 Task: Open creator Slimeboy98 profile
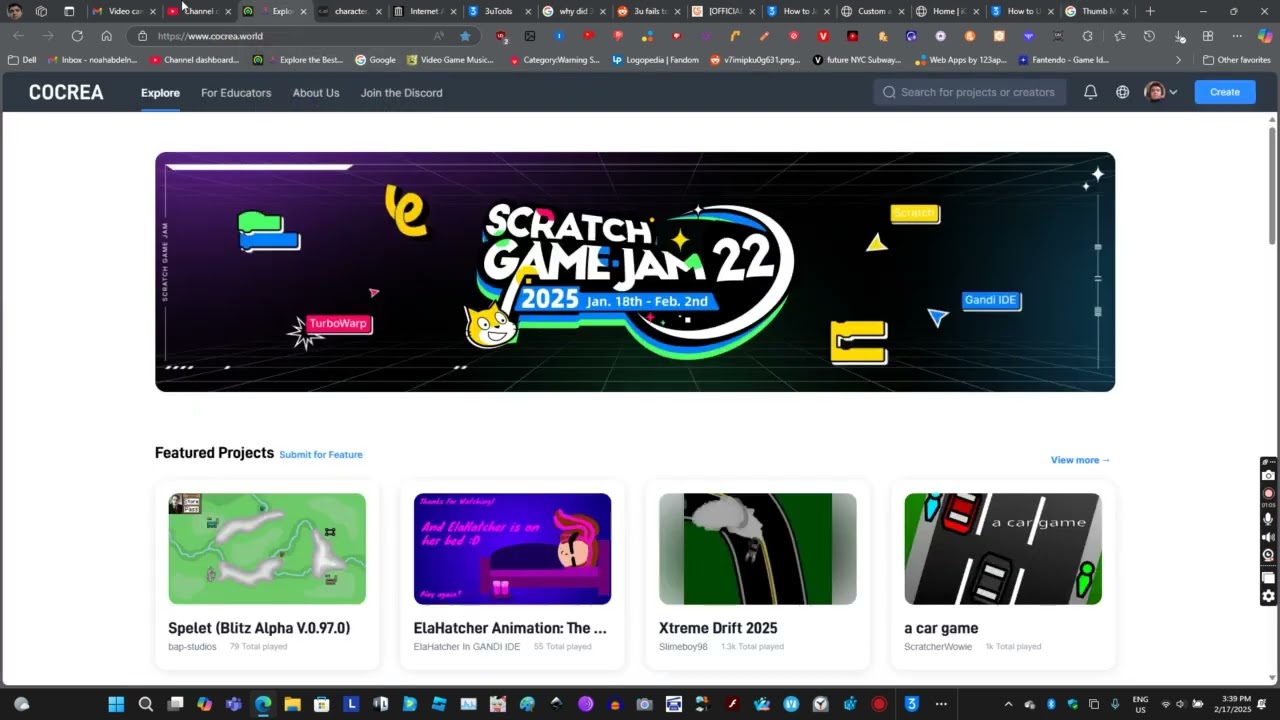click(683, 647)
